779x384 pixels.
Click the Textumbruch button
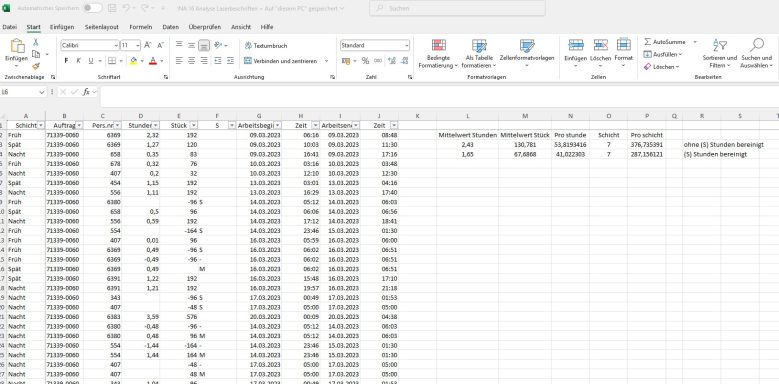tap(266, 45)
